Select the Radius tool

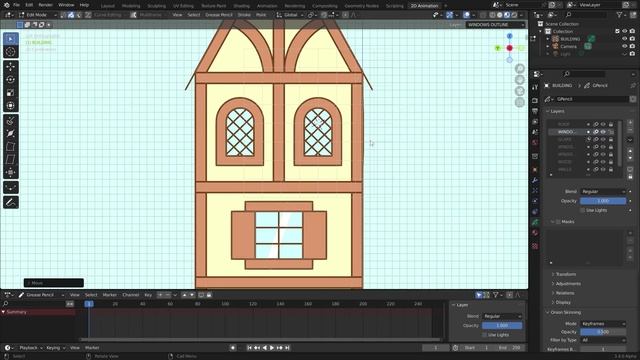point(11,133)
